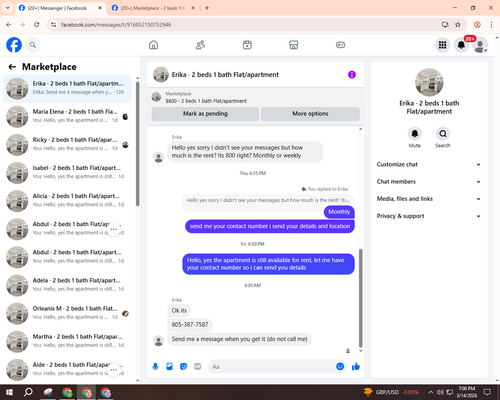Show hidden system tray icons chevron
500x400 pixels.
(x=431, y=392)
